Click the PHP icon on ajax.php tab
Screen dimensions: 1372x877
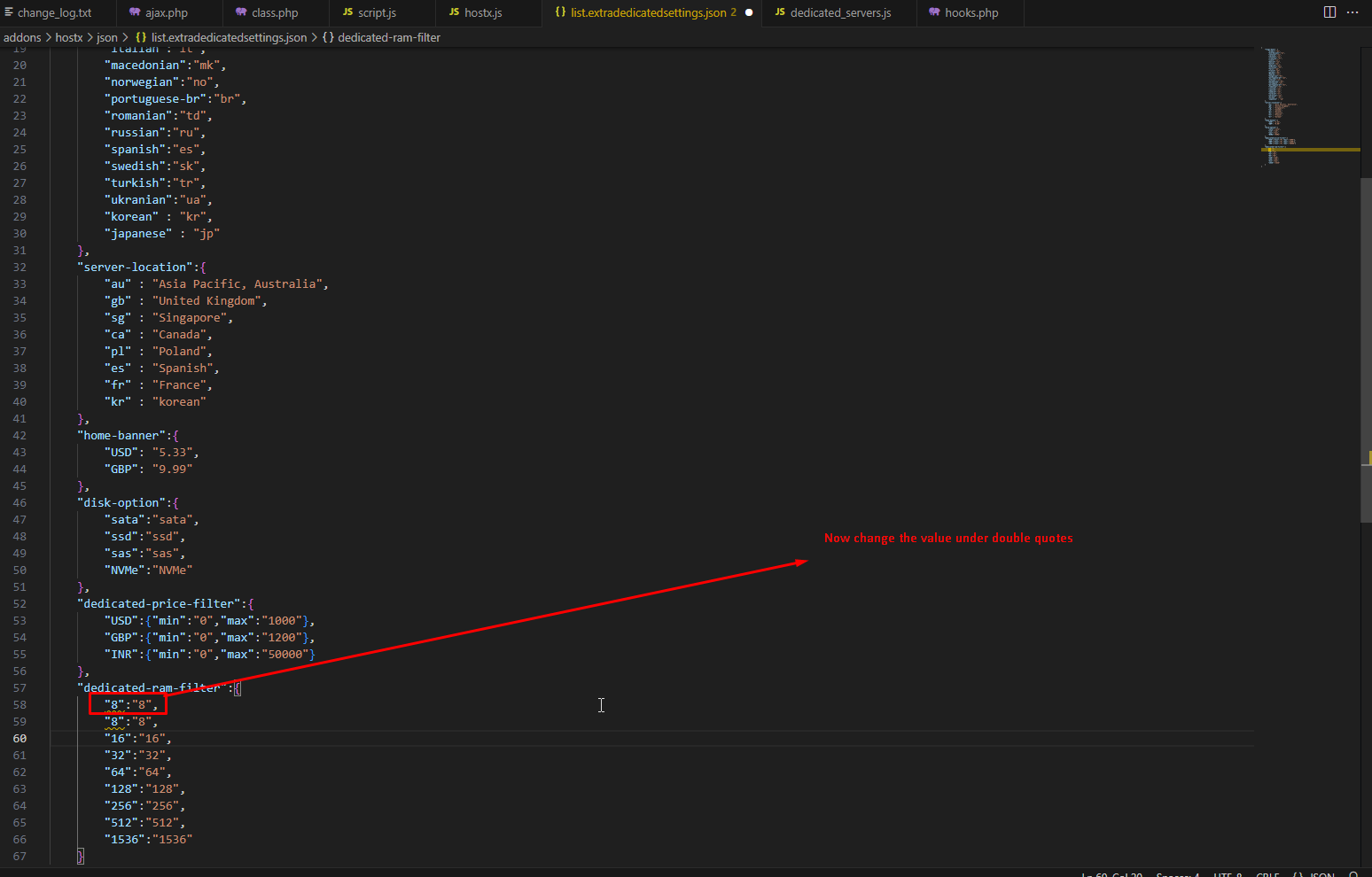pos(135,12)
